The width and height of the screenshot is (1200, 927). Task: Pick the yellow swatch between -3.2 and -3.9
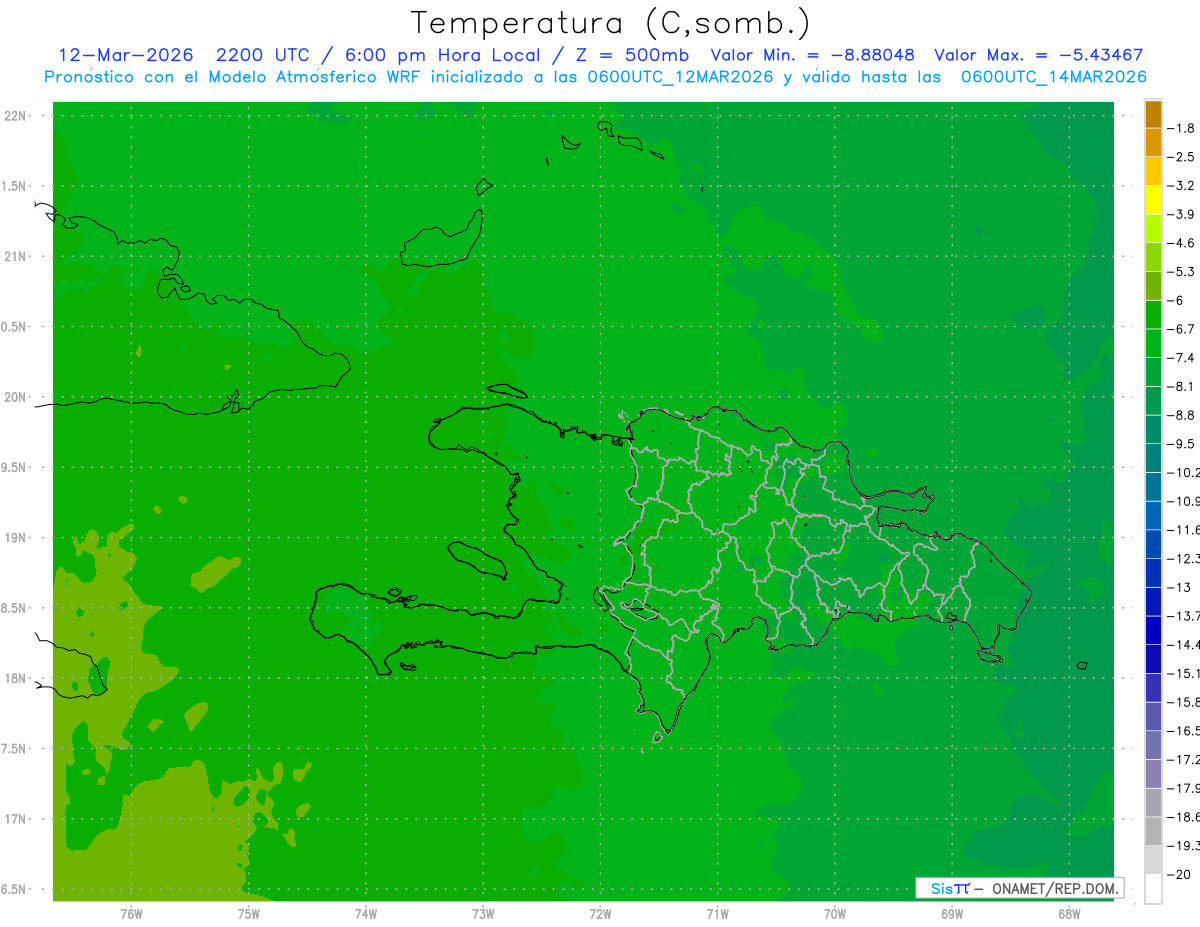pyautogui.click(x=1153, y=200)
